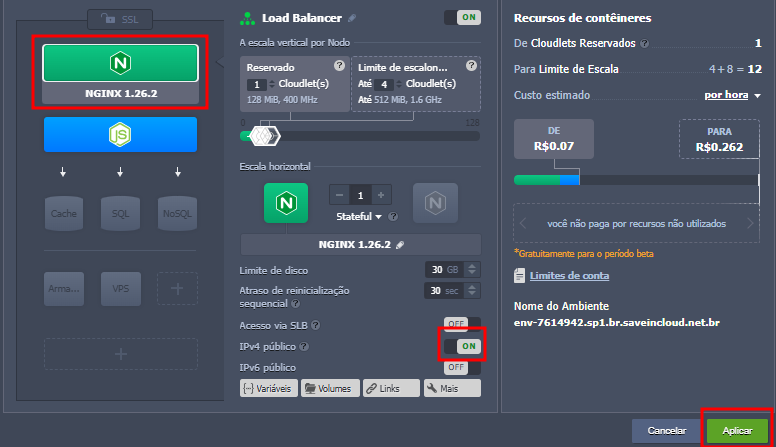Click the Cancelar button
The image size is (776, 447).
(667, 431)
